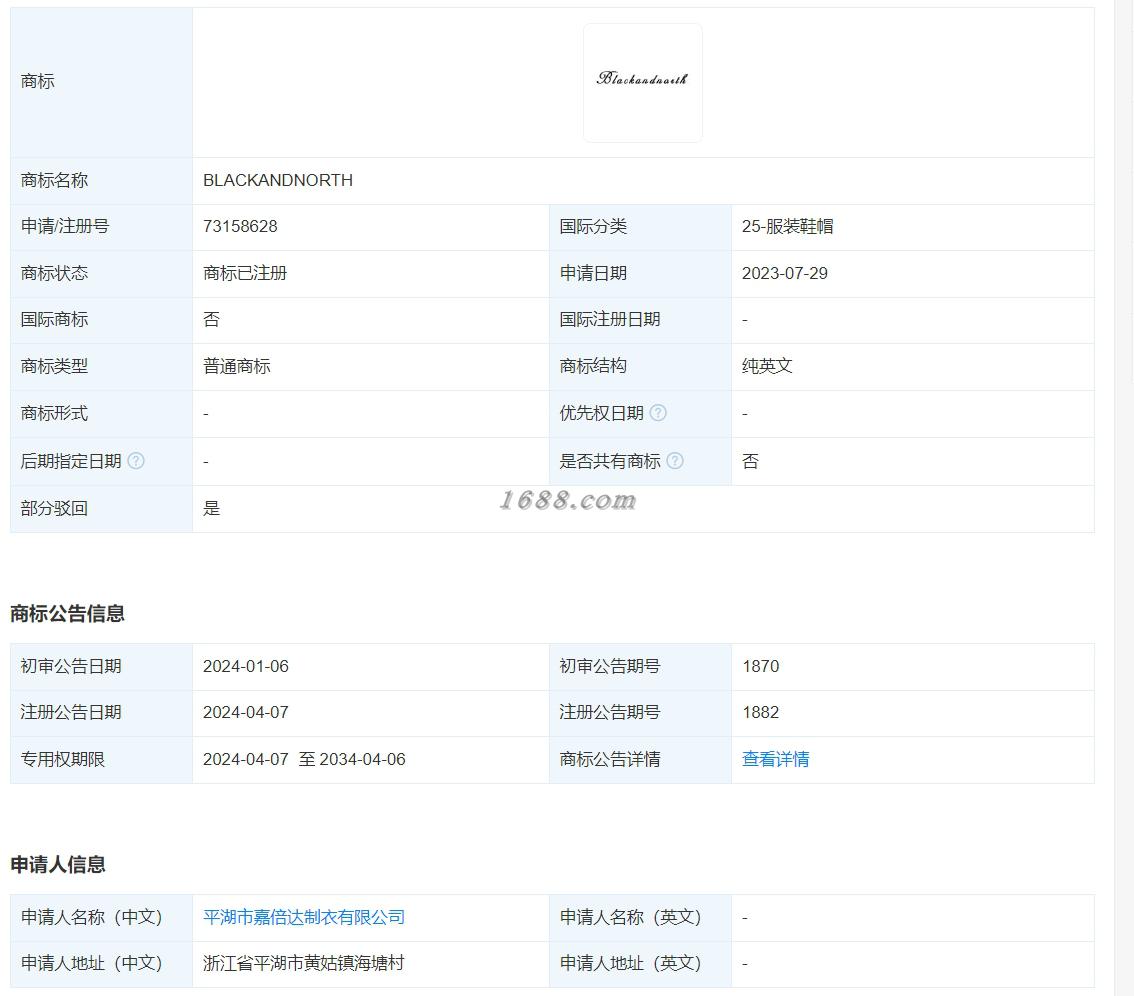Click the 专用权期限 label
The image size is (1134, 996).
coord(63,759)
